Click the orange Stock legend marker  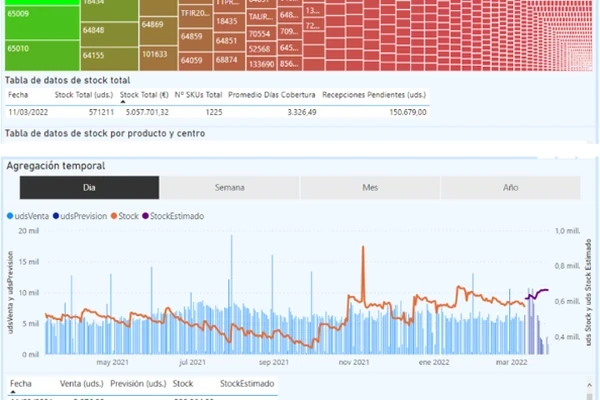click(115, 215)
